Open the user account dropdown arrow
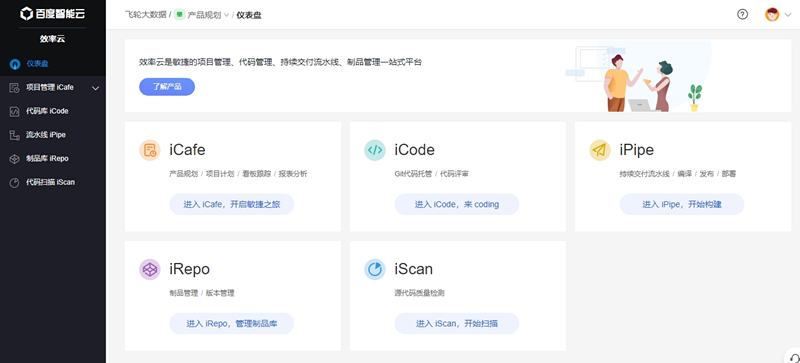The image size is (800, 363). coord(788,15)
